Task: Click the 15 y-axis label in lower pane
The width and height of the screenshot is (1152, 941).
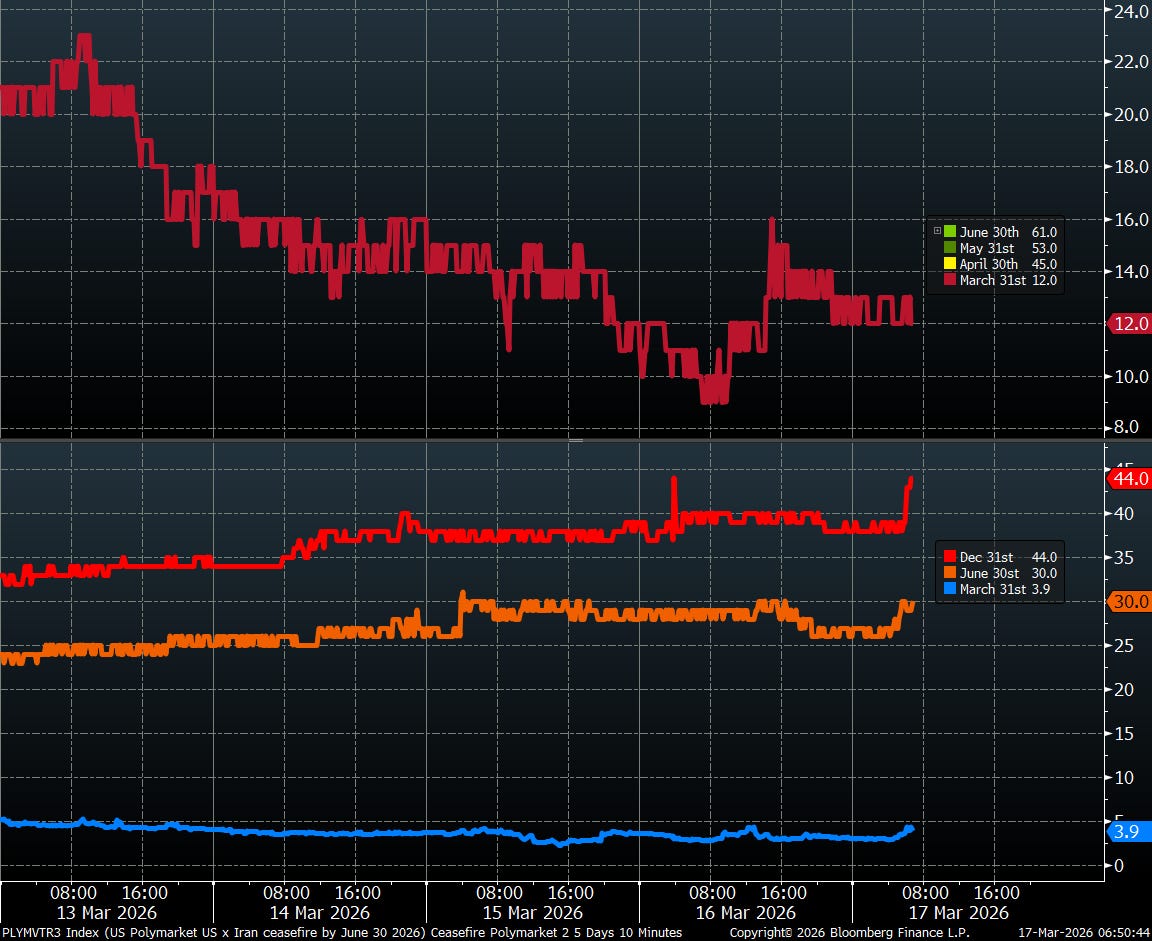Action: pos(1124,733)
